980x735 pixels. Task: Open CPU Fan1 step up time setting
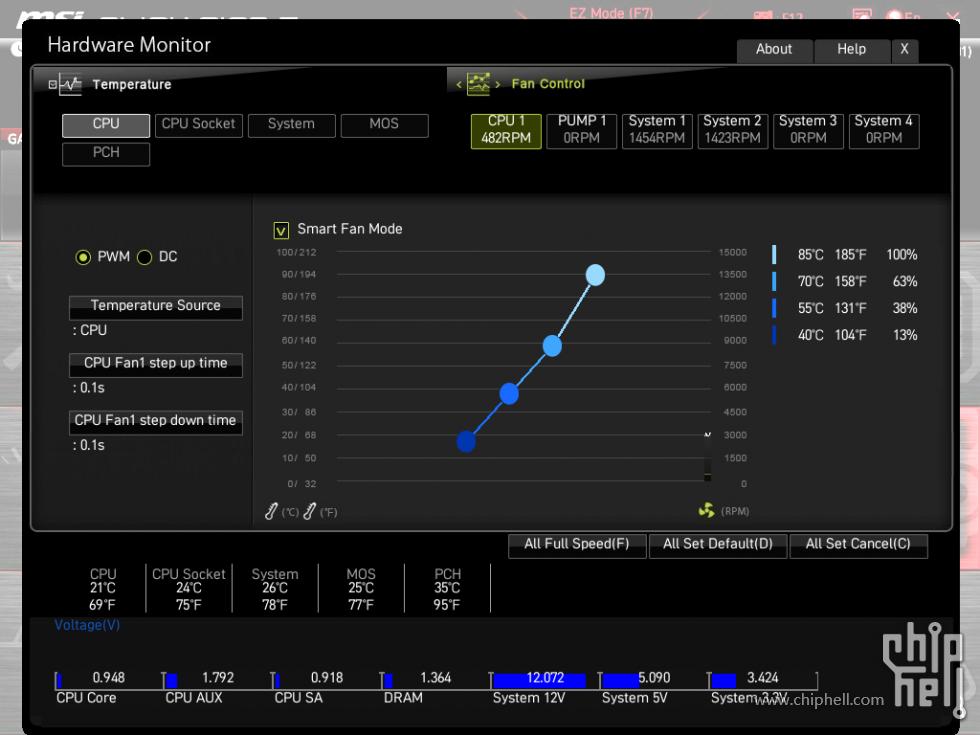coord(155,364)
